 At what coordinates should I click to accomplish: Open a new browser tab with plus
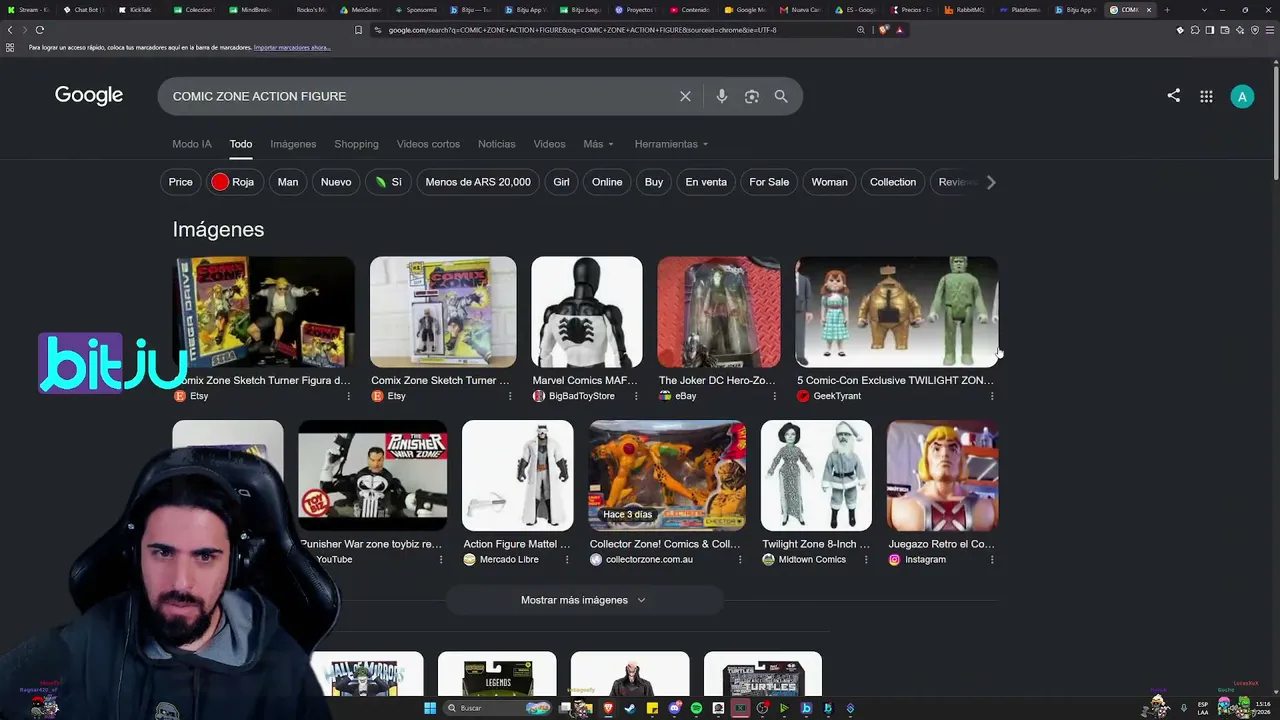[1167, 10]
